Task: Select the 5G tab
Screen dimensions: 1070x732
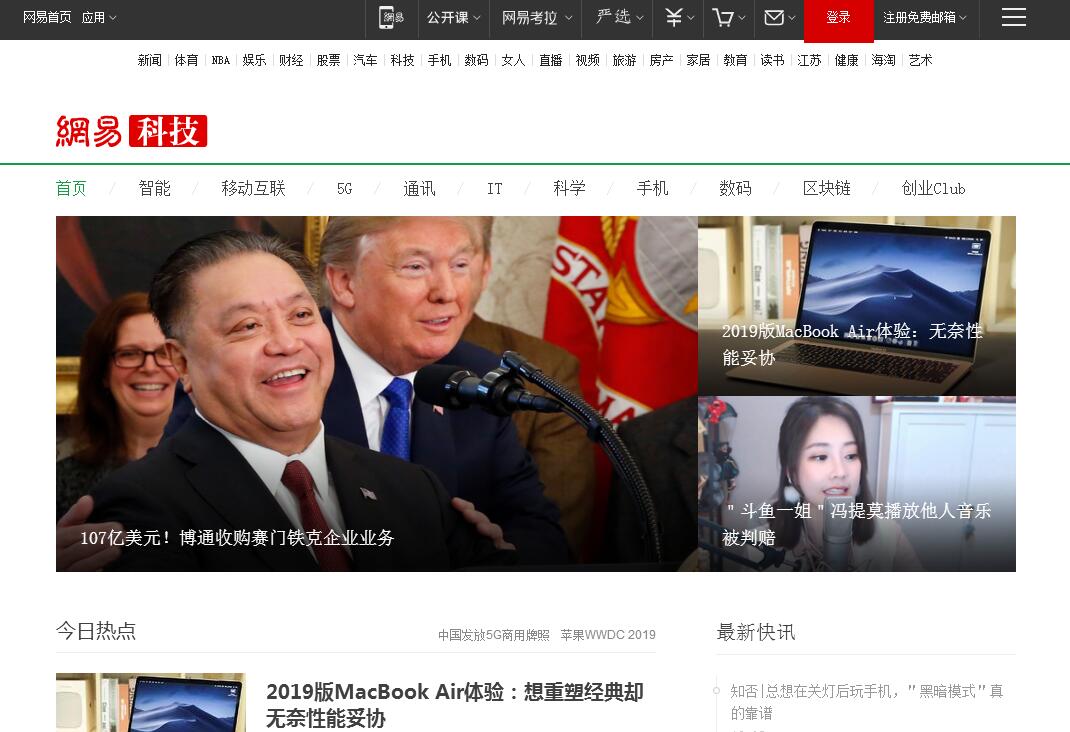Action: (x=345, y=189)
